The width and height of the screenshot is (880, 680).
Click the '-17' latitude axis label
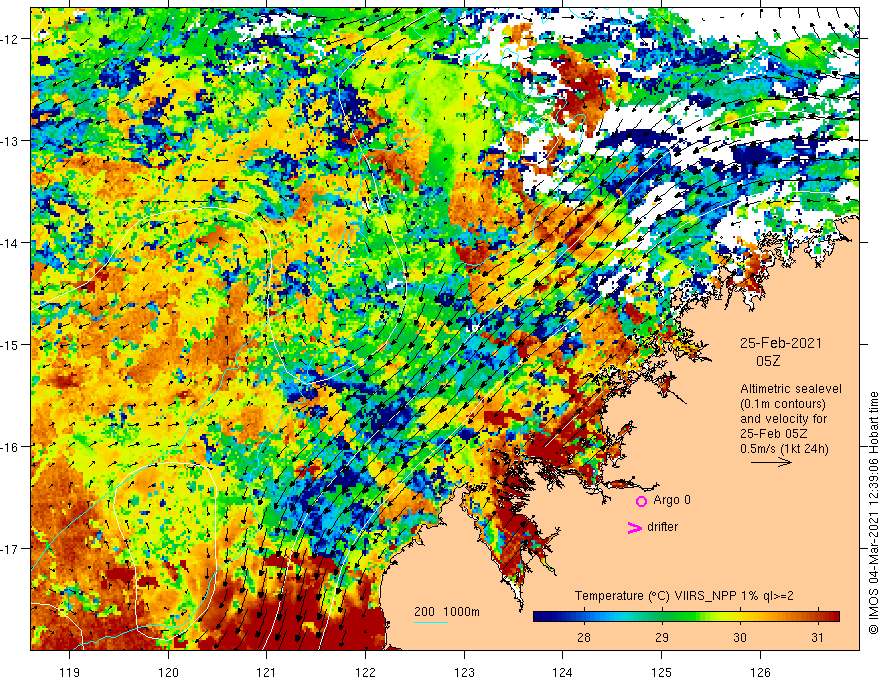[10, 548]
